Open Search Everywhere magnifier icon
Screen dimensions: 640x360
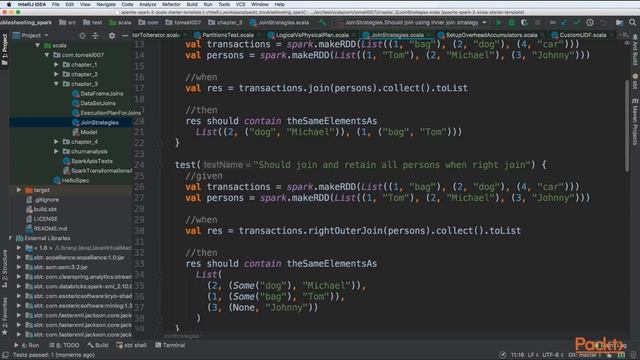(632, 22)
